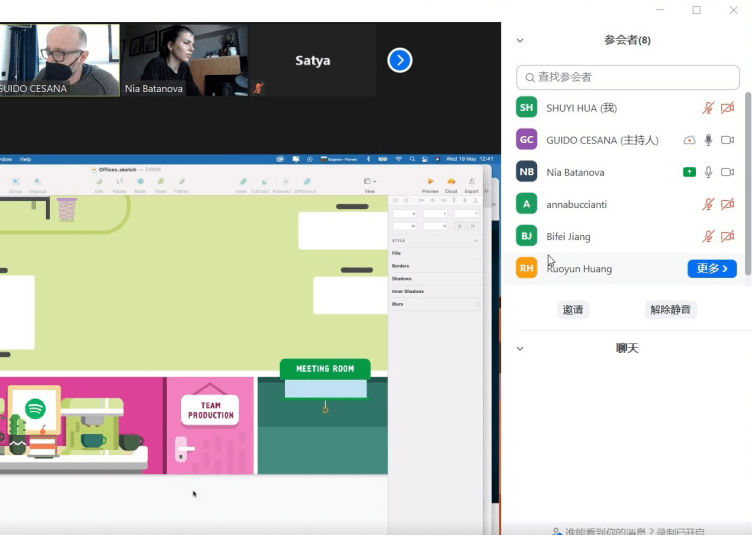Click the video camera icon for Nia Batanova
The image size is (753, 536).
coord(727,172)
